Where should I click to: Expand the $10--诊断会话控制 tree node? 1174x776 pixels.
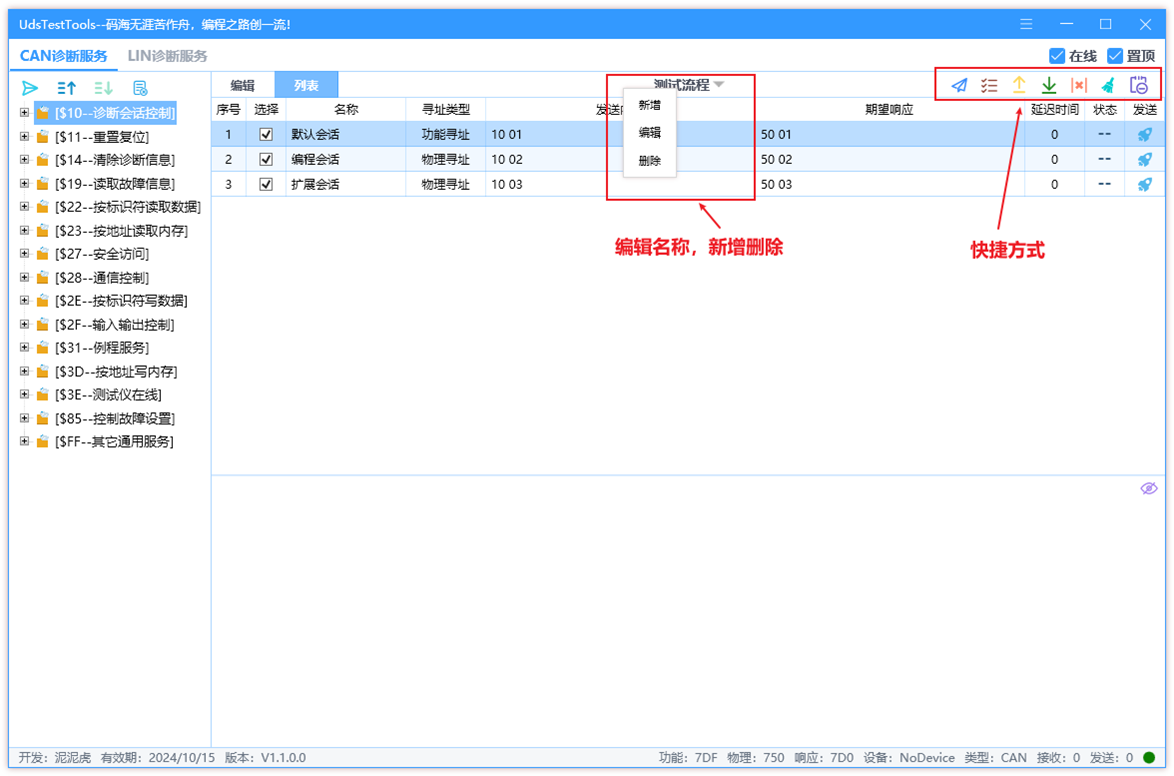click(24, 113)
